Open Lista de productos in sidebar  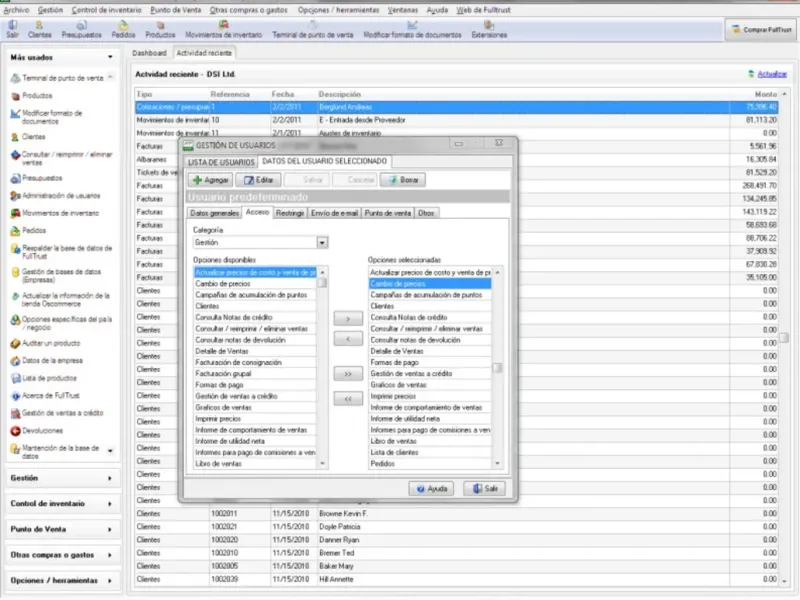(44, 378)
